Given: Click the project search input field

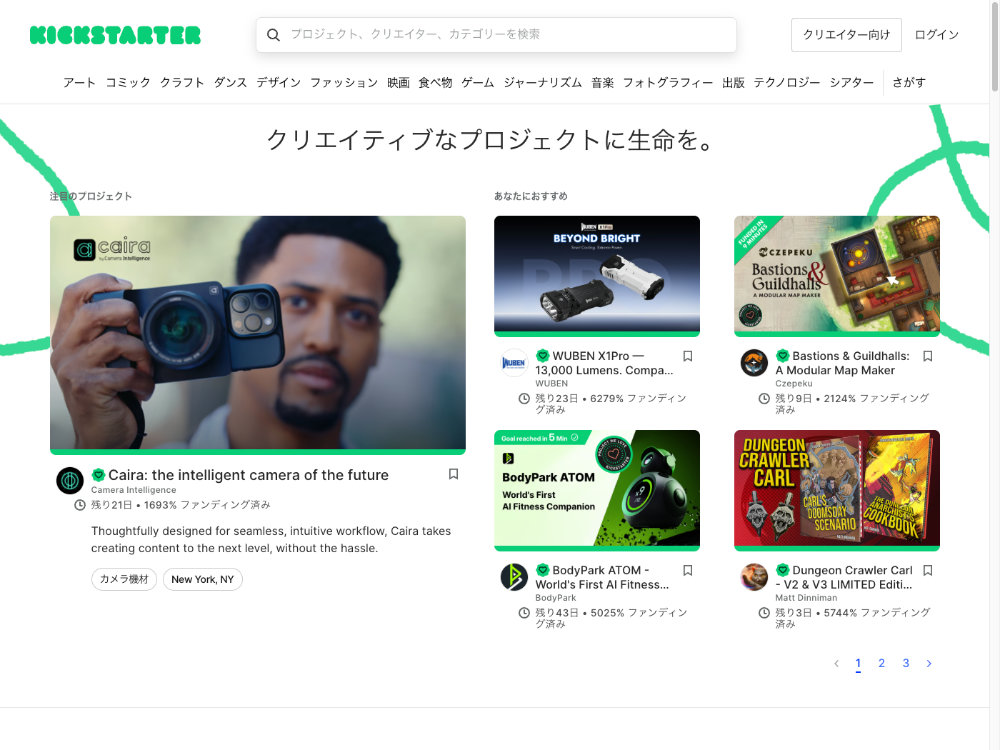Looking at the screenshot, I should point(510,35).
